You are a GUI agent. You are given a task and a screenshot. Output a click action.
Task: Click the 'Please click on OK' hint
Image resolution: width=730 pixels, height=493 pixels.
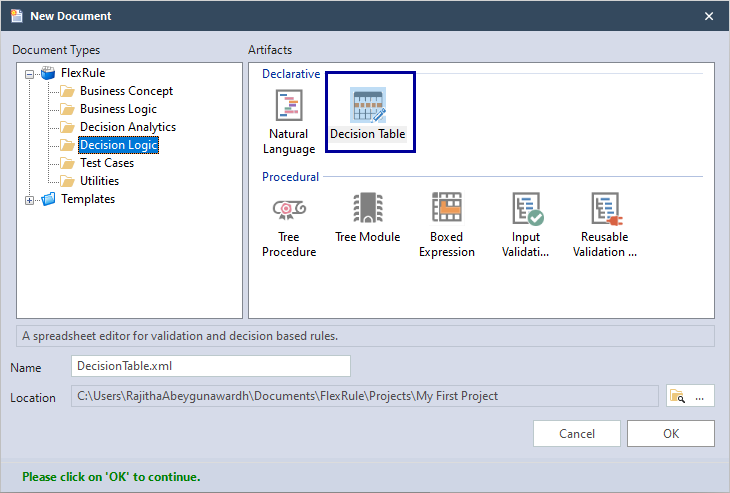click(x=111, y=477)
